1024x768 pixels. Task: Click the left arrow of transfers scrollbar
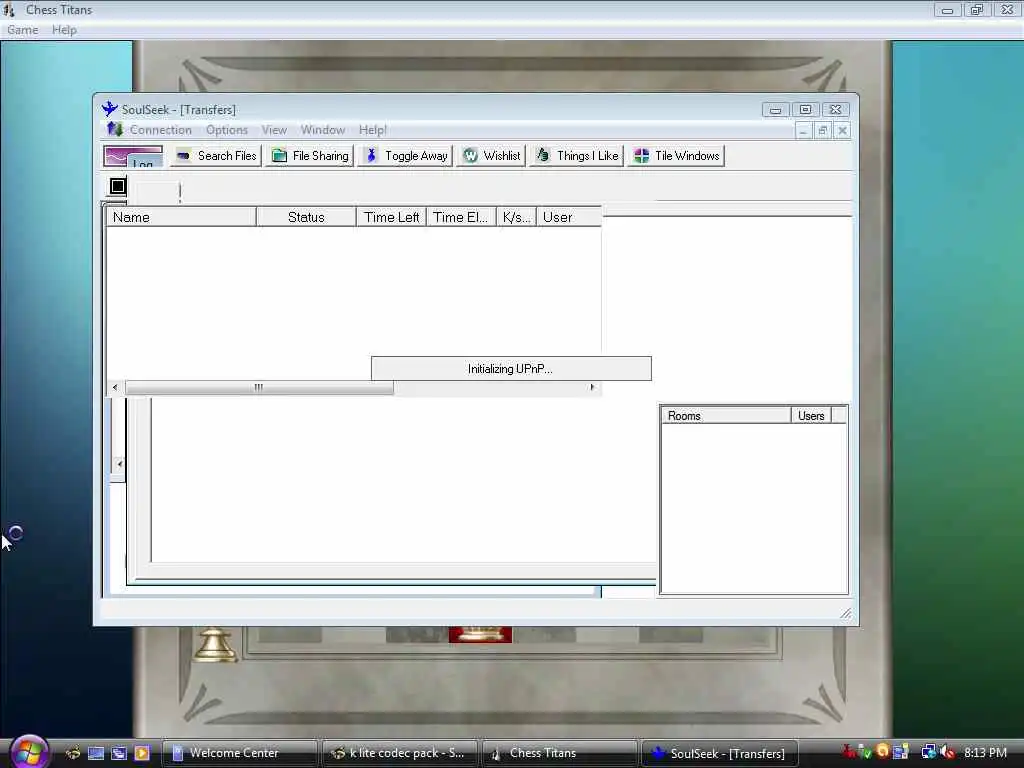115,387
